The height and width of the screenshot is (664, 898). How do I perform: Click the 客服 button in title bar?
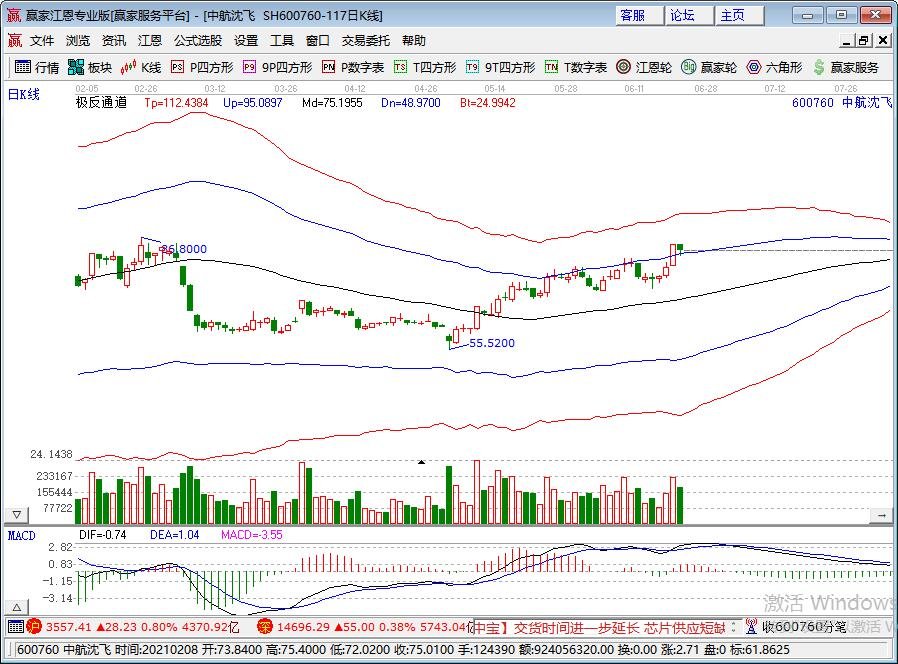click(x=640, y=15)
